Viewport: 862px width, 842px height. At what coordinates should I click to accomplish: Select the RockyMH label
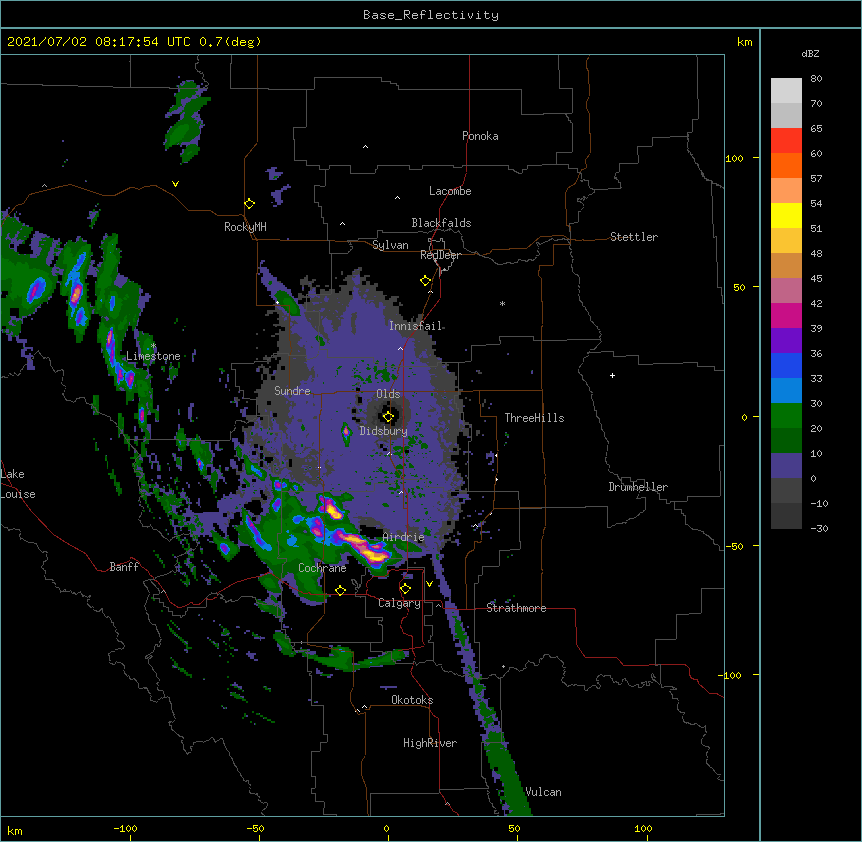point(245,227)
